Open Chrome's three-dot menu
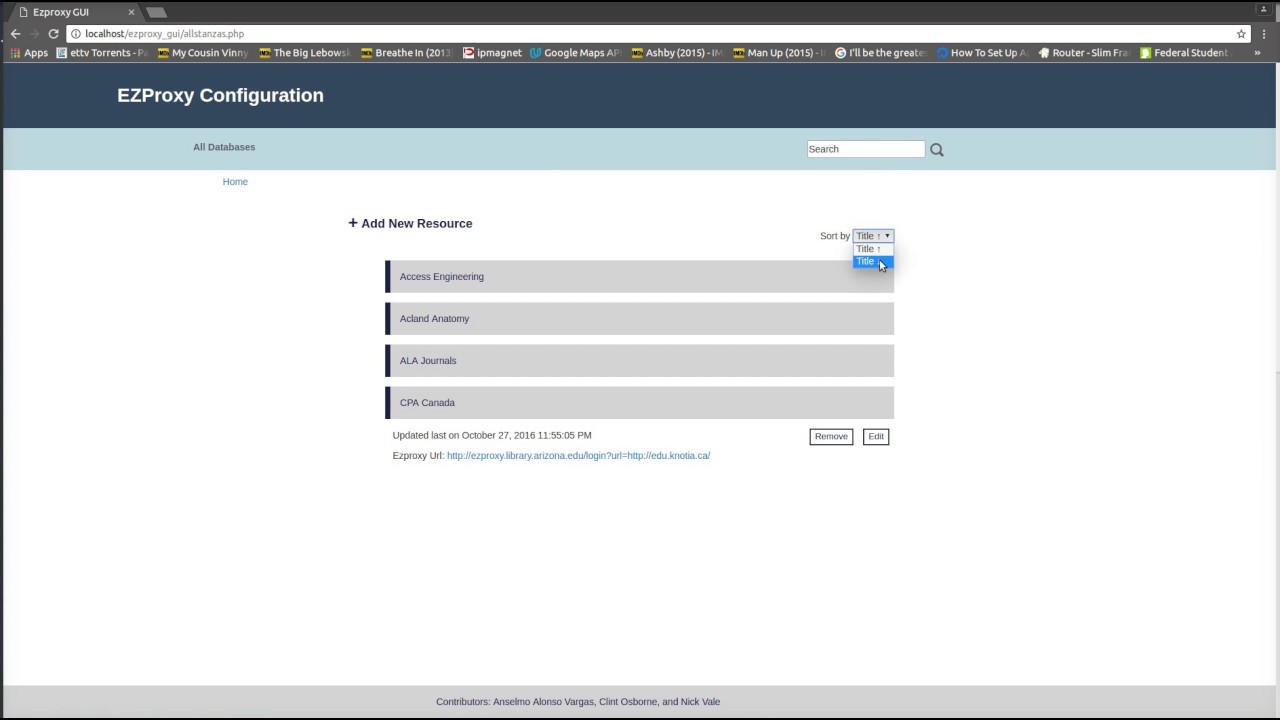 point(1265,33)
